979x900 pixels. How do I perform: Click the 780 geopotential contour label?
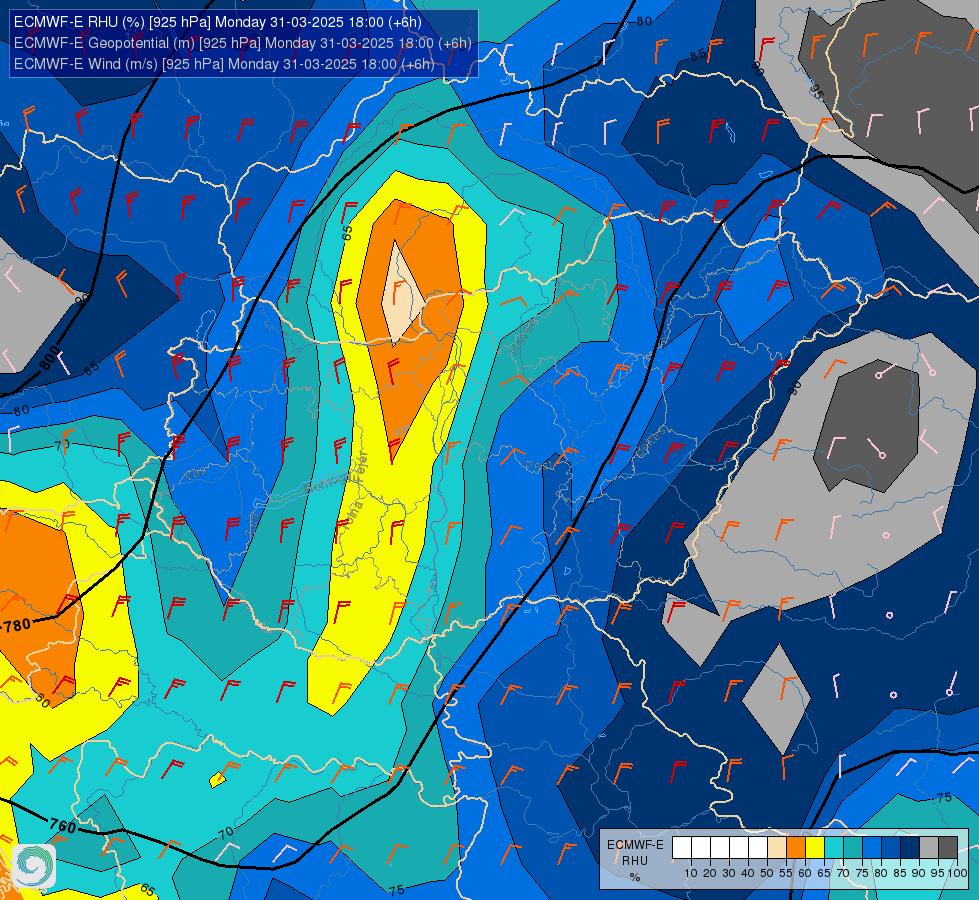tap(17, 625)
